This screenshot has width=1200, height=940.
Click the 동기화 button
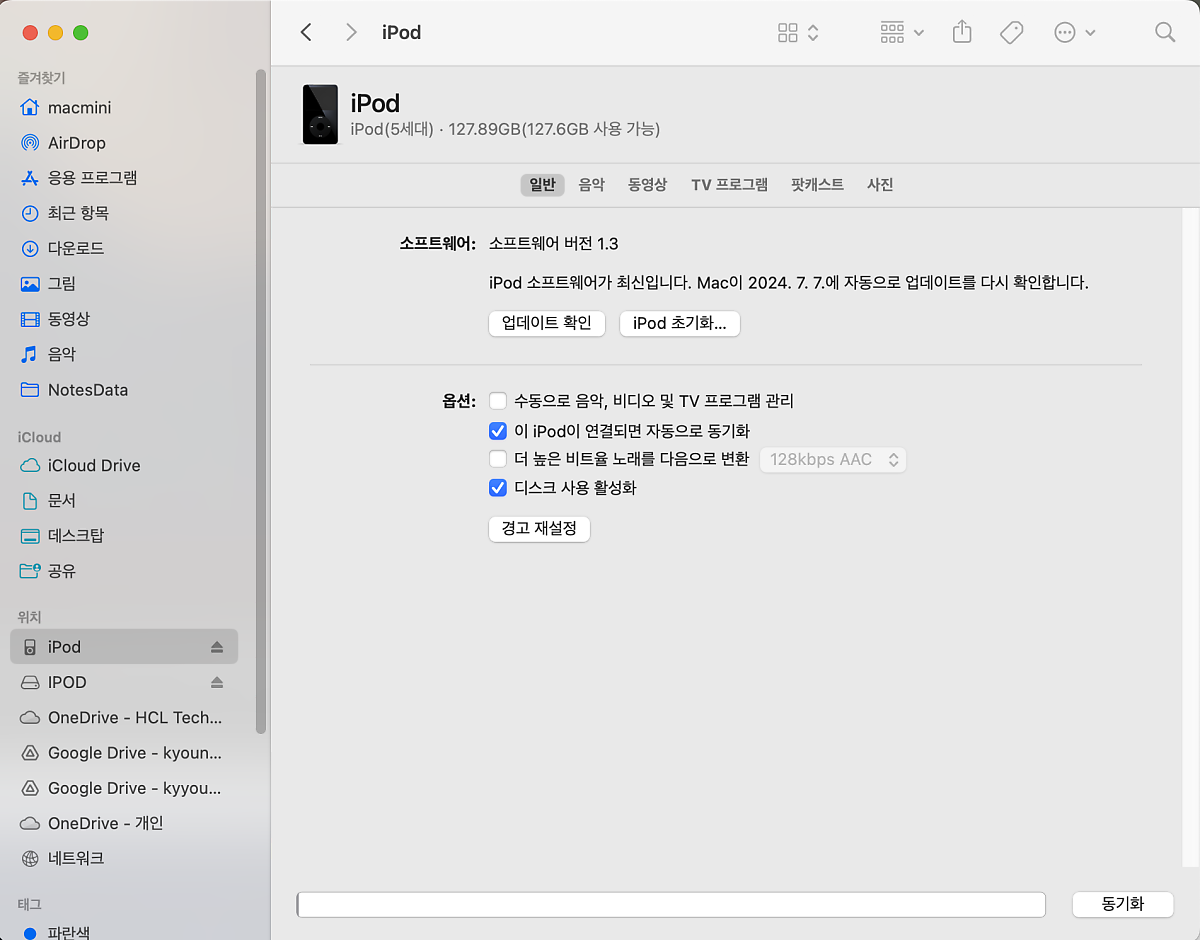pyautogui.click(x=1122, y=904)
